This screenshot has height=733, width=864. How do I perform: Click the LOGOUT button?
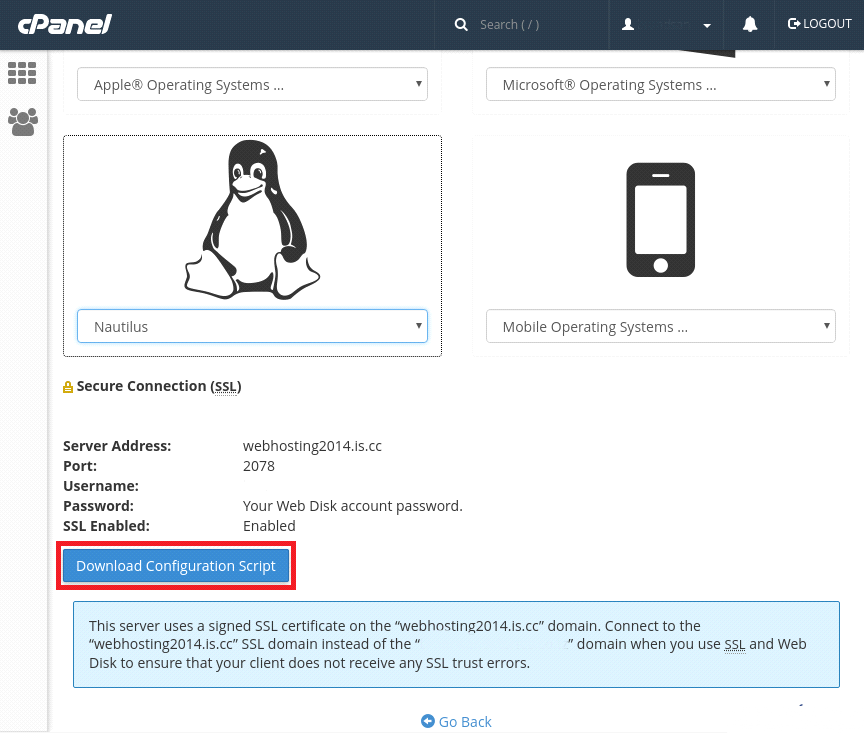(x=820, y=23)
